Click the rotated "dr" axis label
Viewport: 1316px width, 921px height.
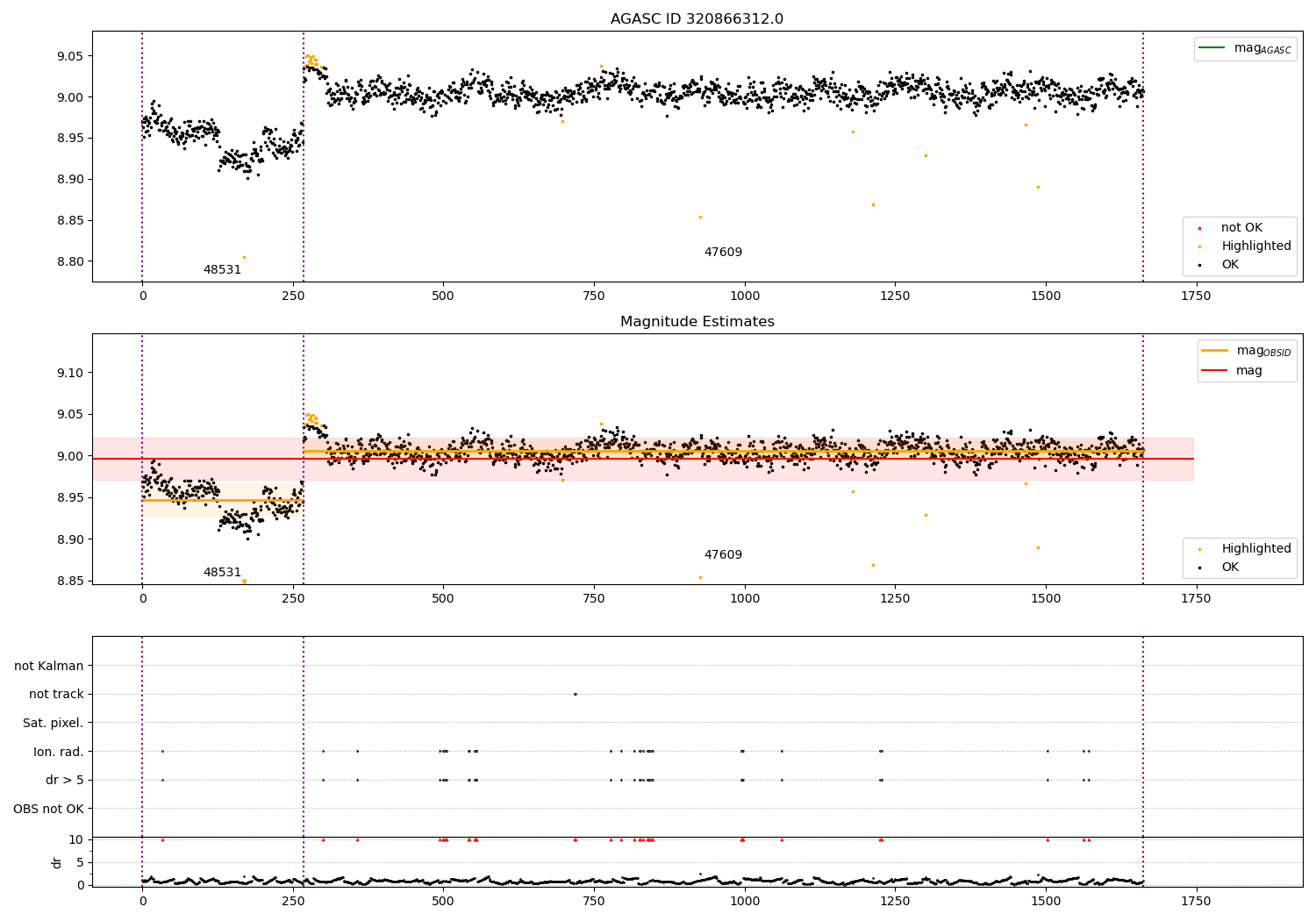tap(57, 862)
